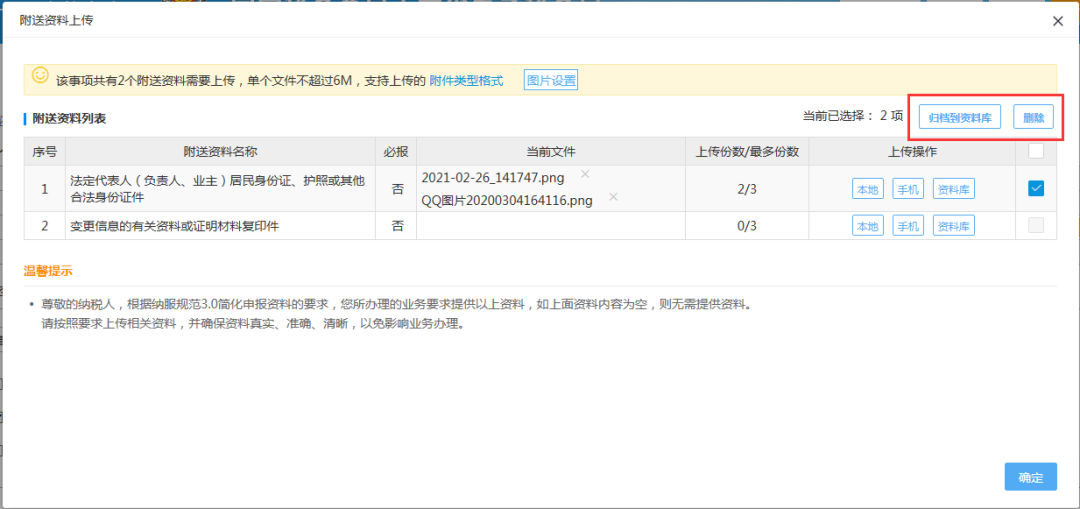Click the 附送资料名称 column header

tap(220, 151)
